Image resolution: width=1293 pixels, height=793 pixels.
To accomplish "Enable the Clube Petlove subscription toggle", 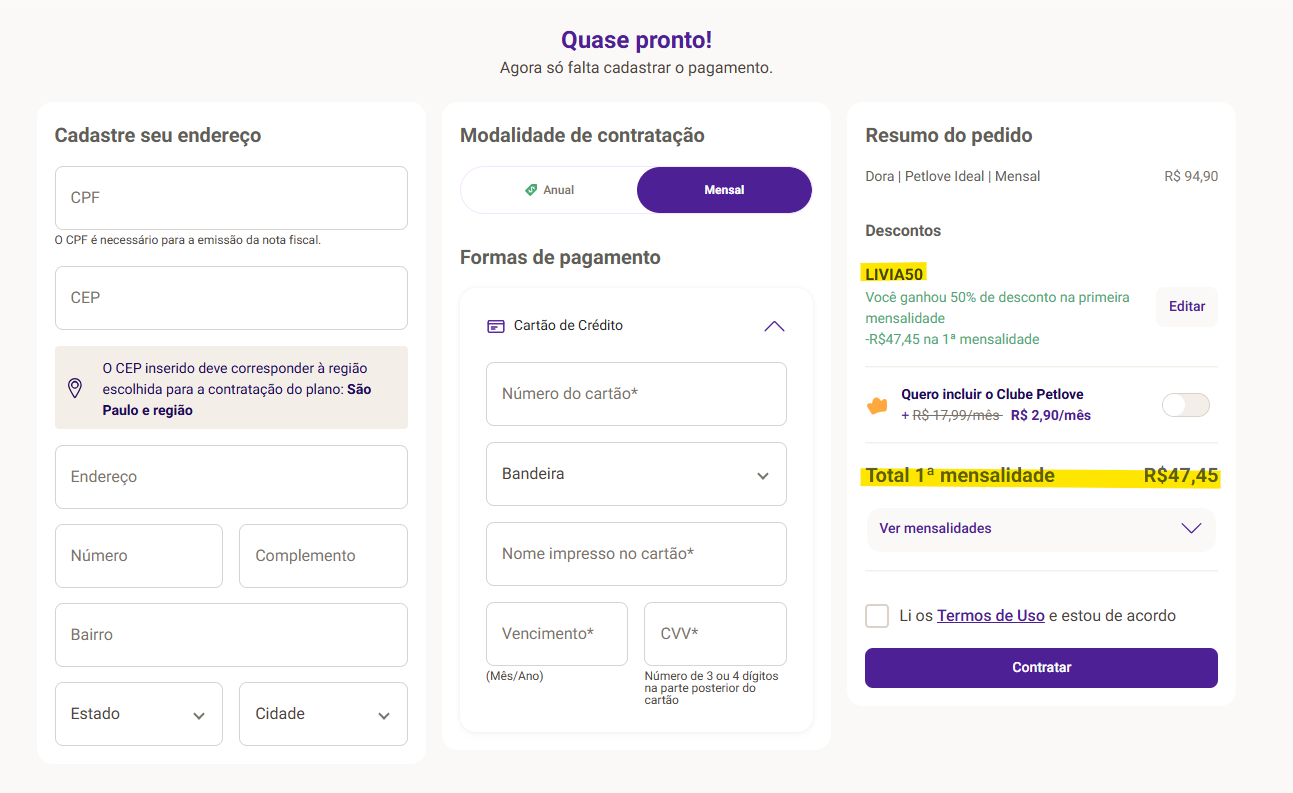I will (x=1185, y=404).
